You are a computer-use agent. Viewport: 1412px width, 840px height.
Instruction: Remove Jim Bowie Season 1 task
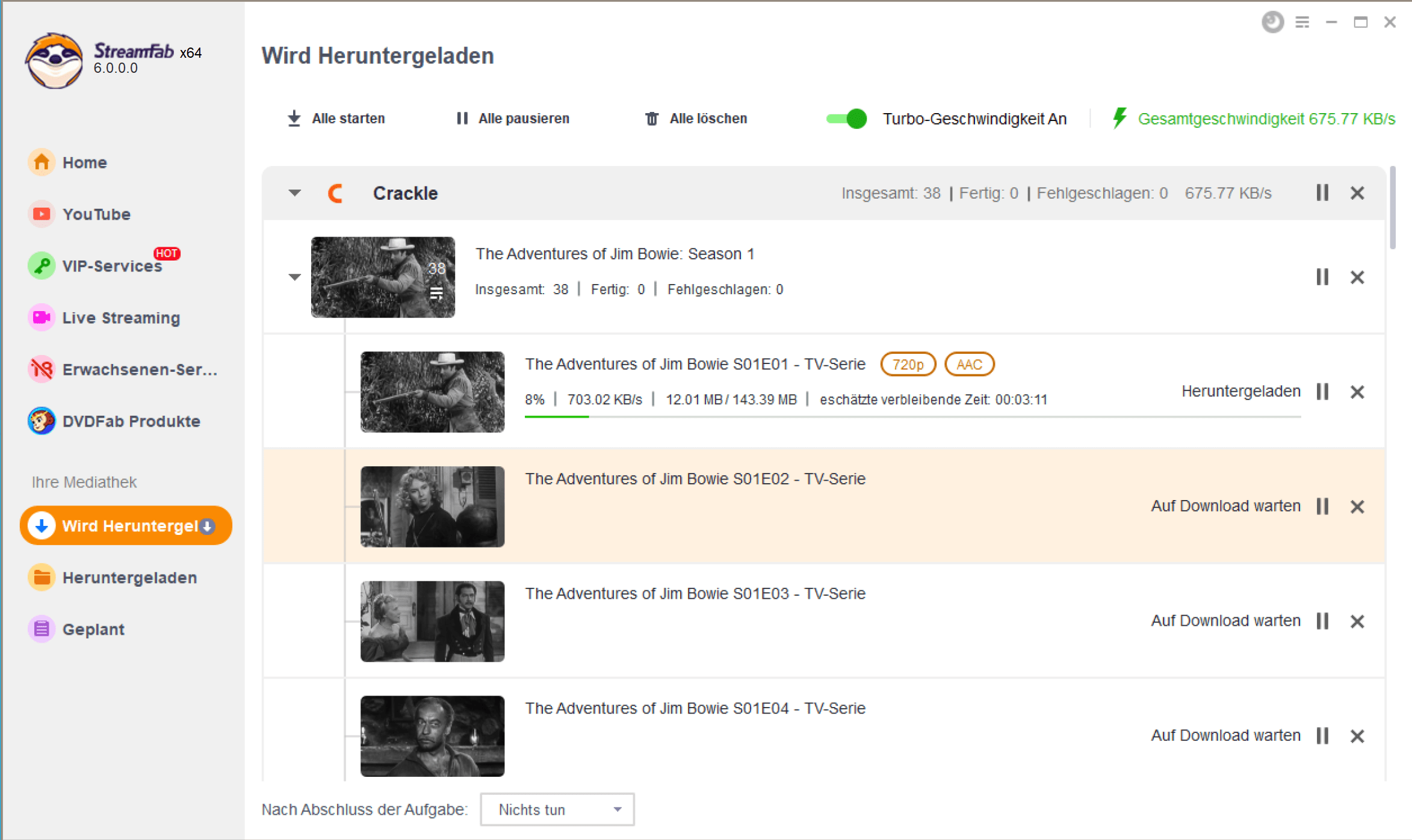click(x=1357, y=277)
